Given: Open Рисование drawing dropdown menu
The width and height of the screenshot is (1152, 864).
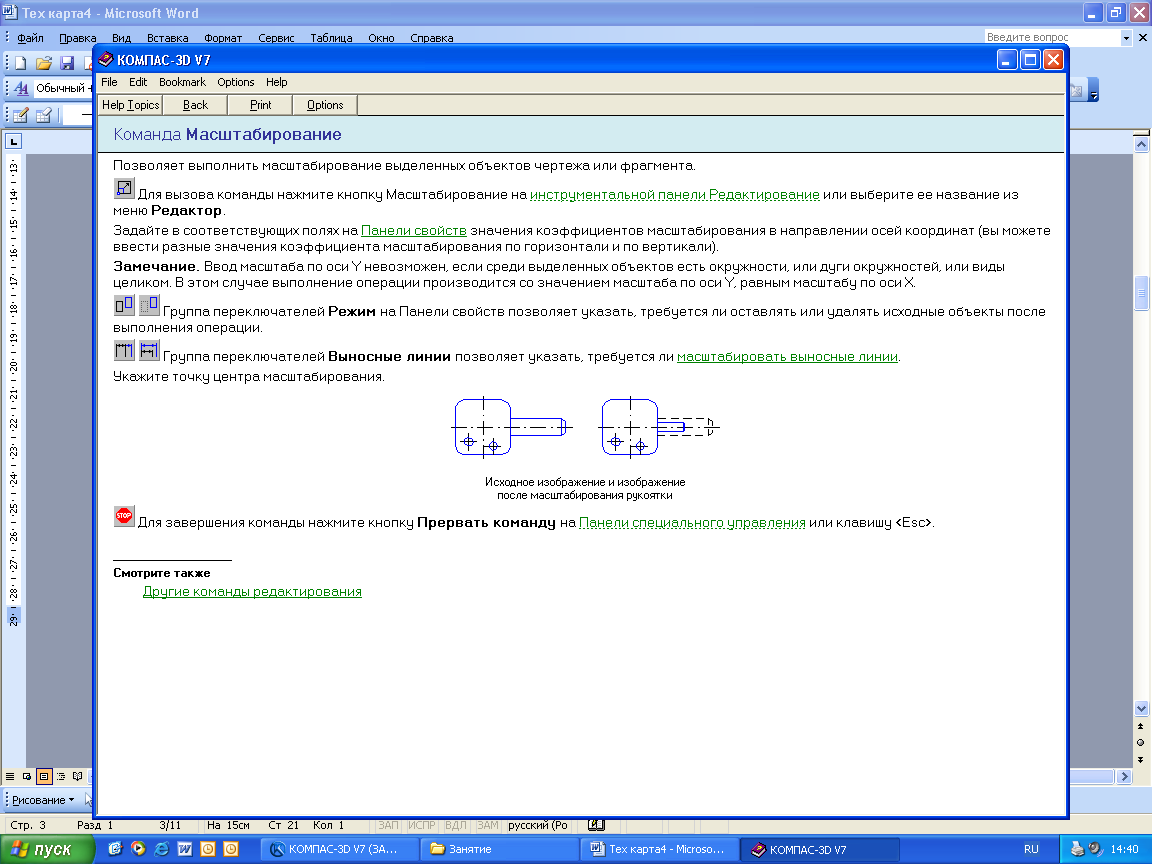Looking at the screenshot, I should 43,800.
